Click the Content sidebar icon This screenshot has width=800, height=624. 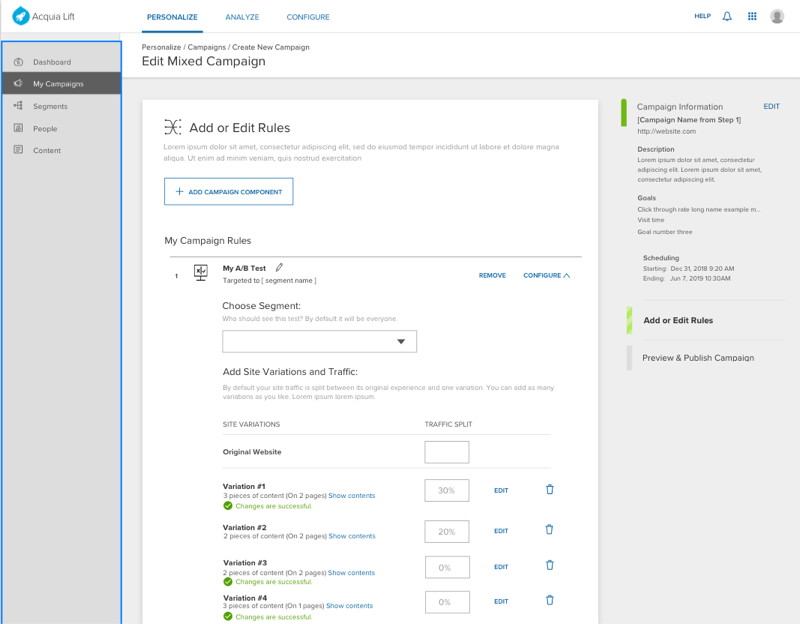pos(18,149)
